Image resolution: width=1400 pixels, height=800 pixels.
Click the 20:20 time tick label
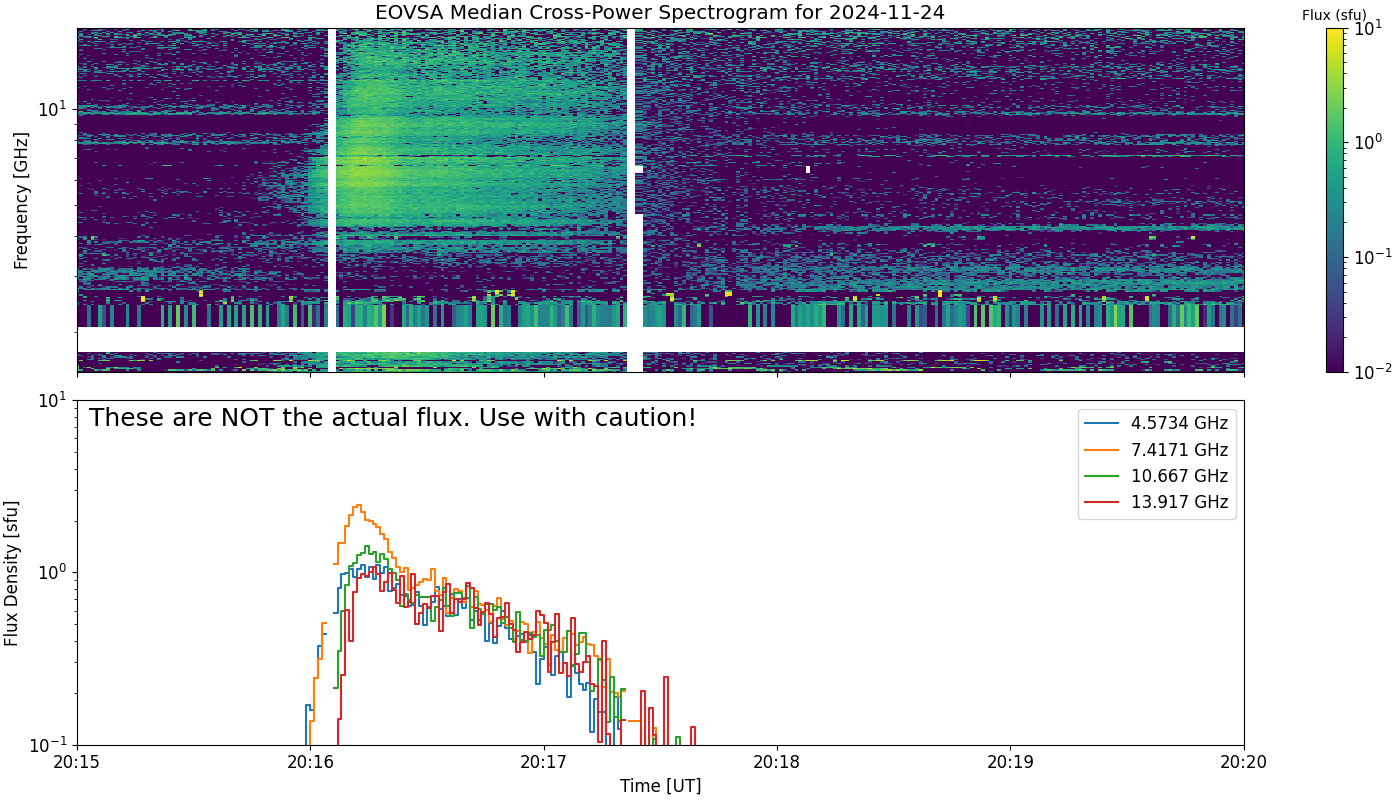tap(1244, 763)
